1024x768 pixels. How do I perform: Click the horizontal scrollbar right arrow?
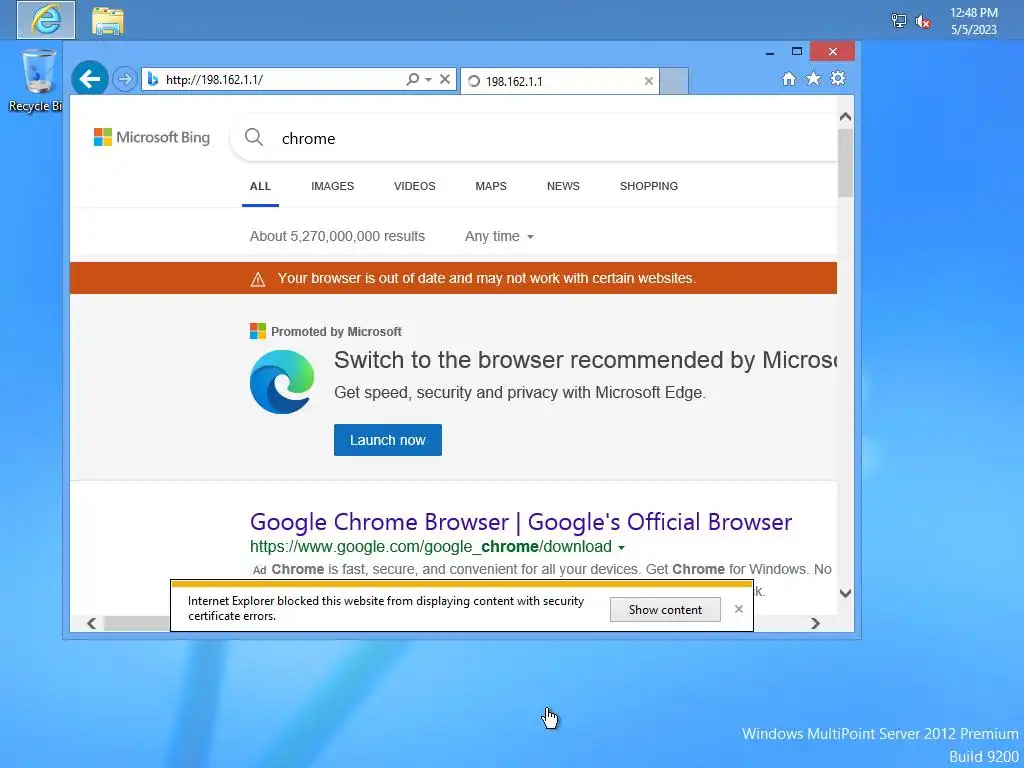815,624
